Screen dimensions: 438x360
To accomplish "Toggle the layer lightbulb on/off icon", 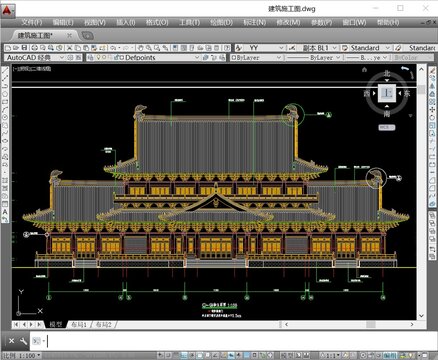I will [x=98, y=57].
